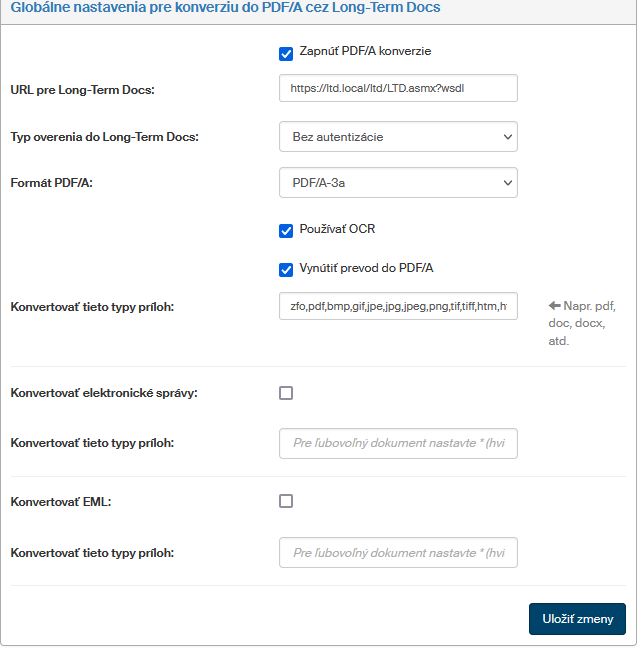This screenshot has height=658, width=637.
Task: Enable the Konvertovať elektronické správy checkbox
Action: tap(286, 393)
